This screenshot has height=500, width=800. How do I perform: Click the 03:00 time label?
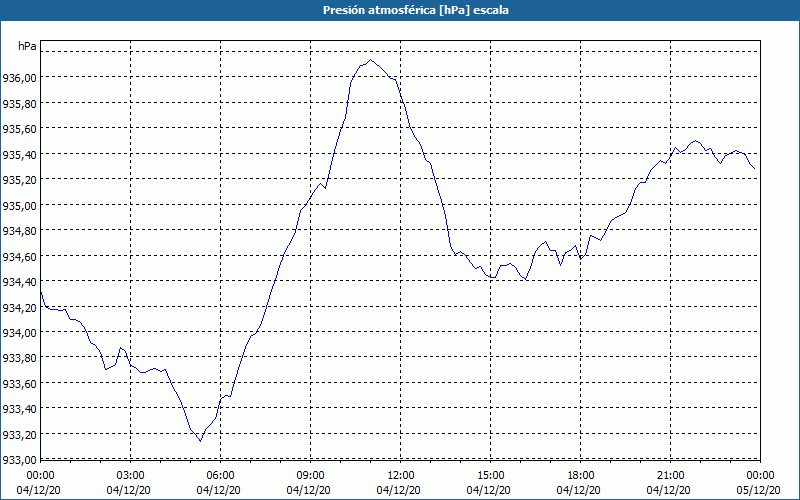(x=131, y=476)
